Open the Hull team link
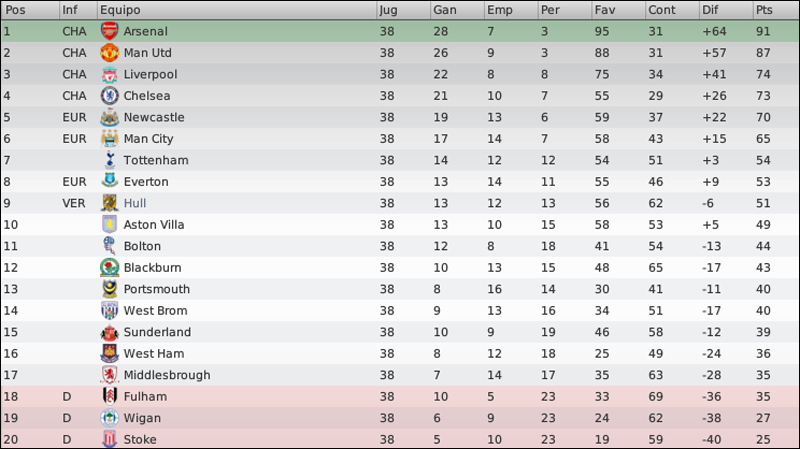800x449 pixels. [135, 203]
